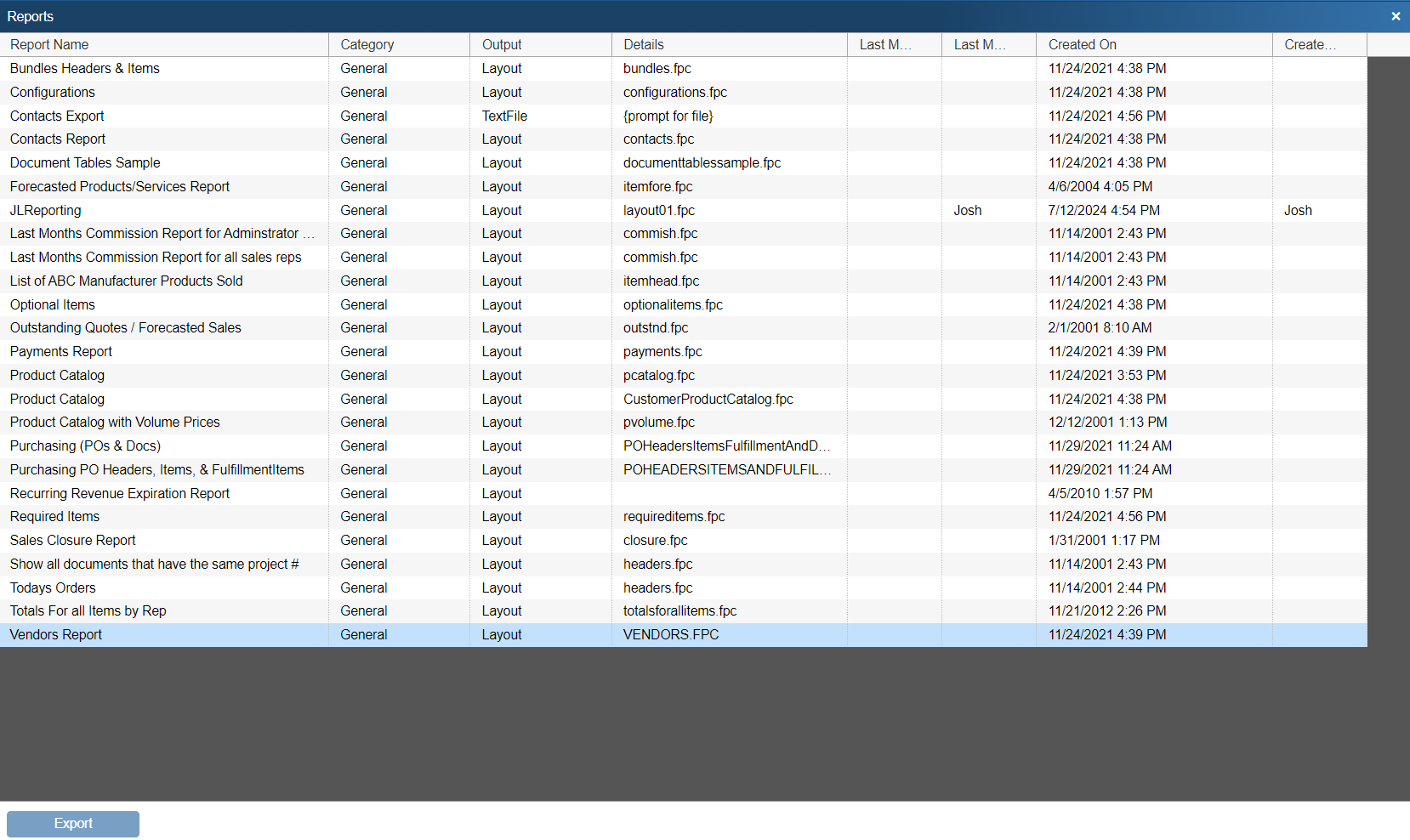The height and width of the screenshot is (840, 1410).
Task: Click the Output column header
Action: coord(502,45)
